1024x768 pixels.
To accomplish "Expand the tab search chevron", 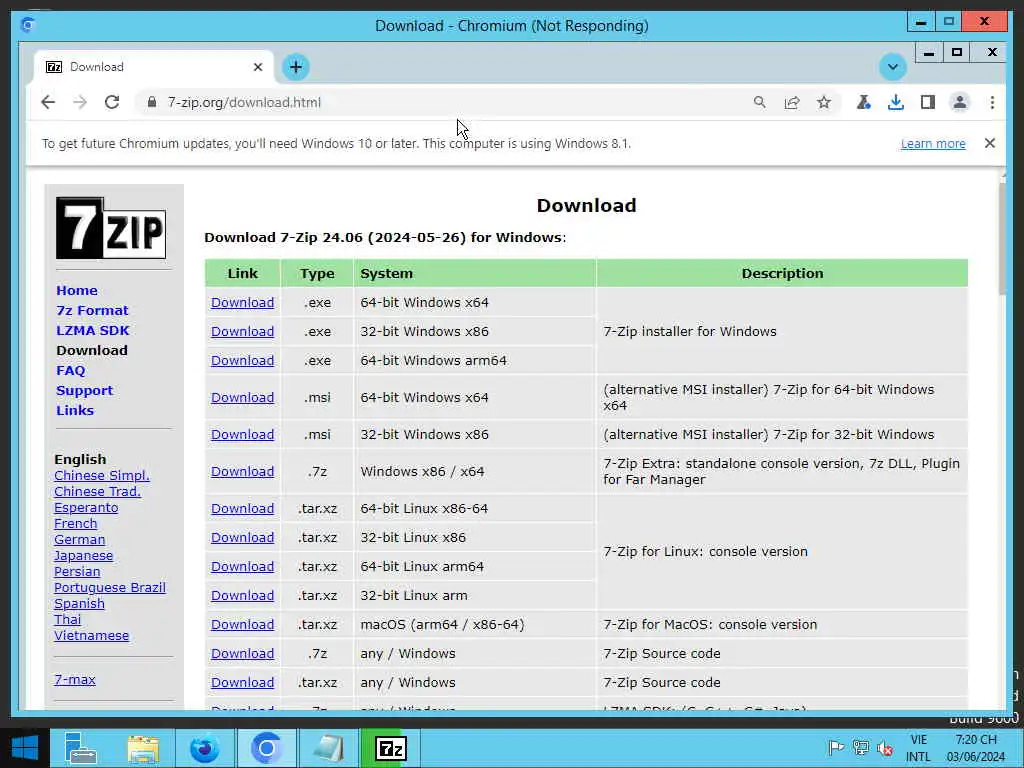I will (893, 67).
